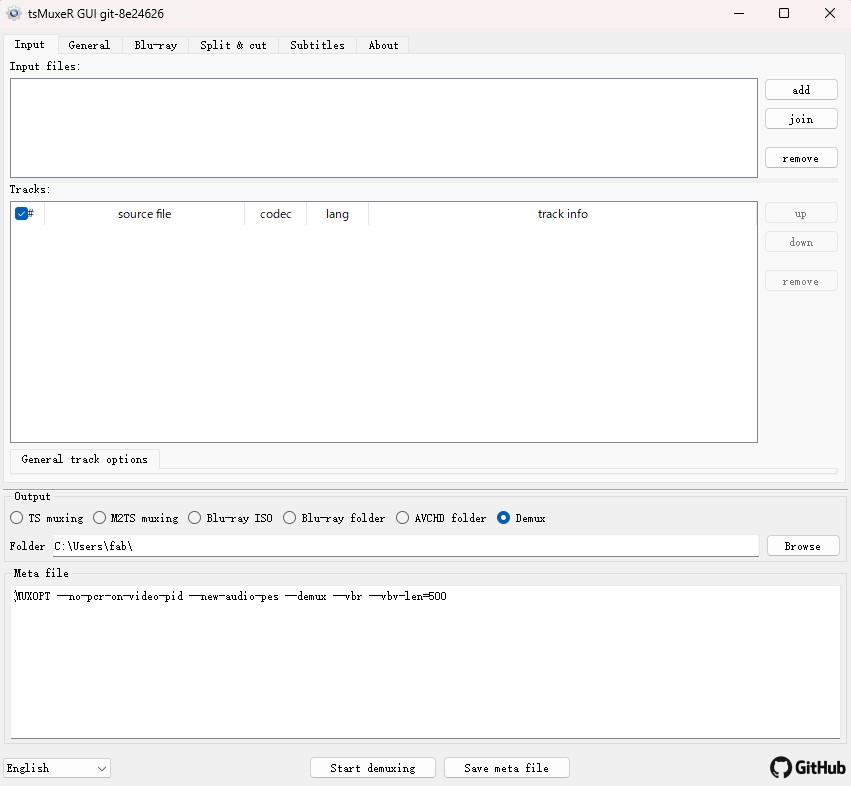Pick the Blu-ray folder output option
This screenshot has width=851, height=786.
point(290,518)
